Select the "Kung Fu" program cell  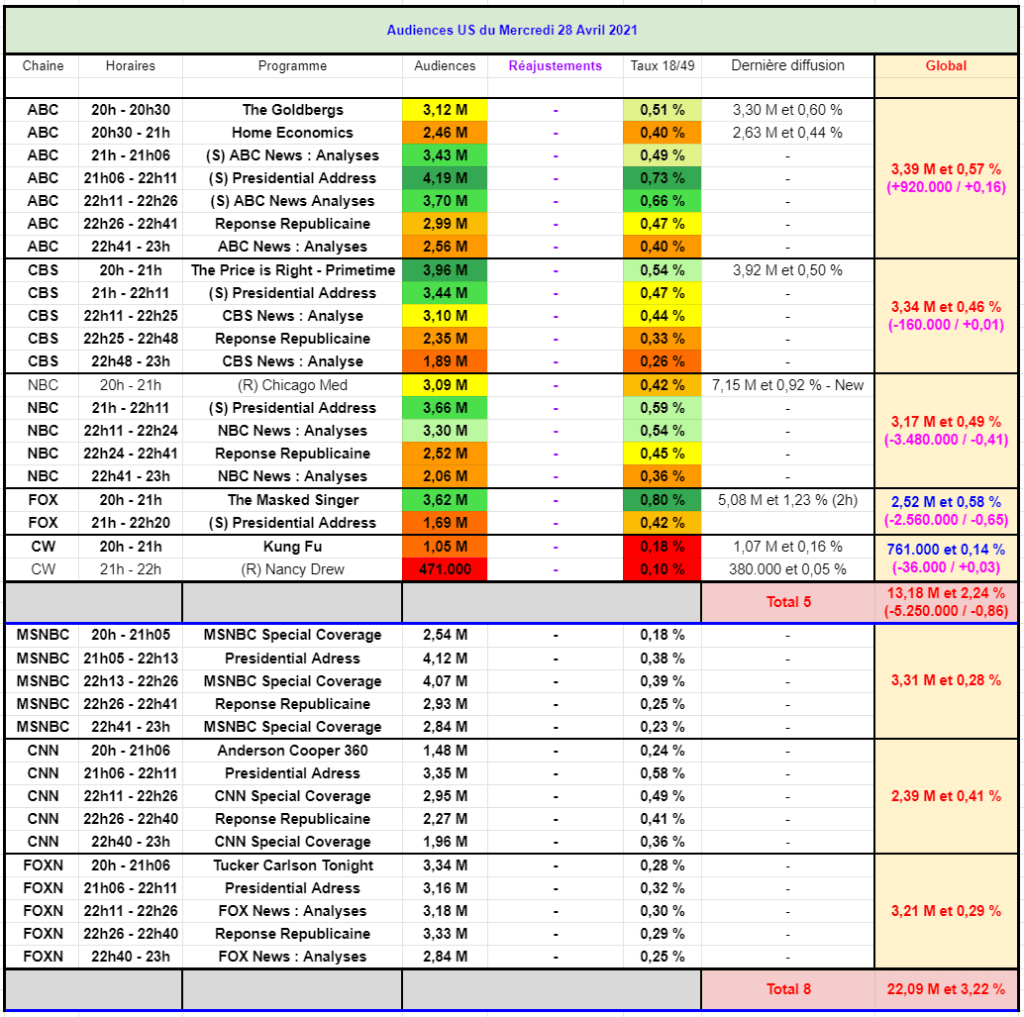tap(292, 547)
